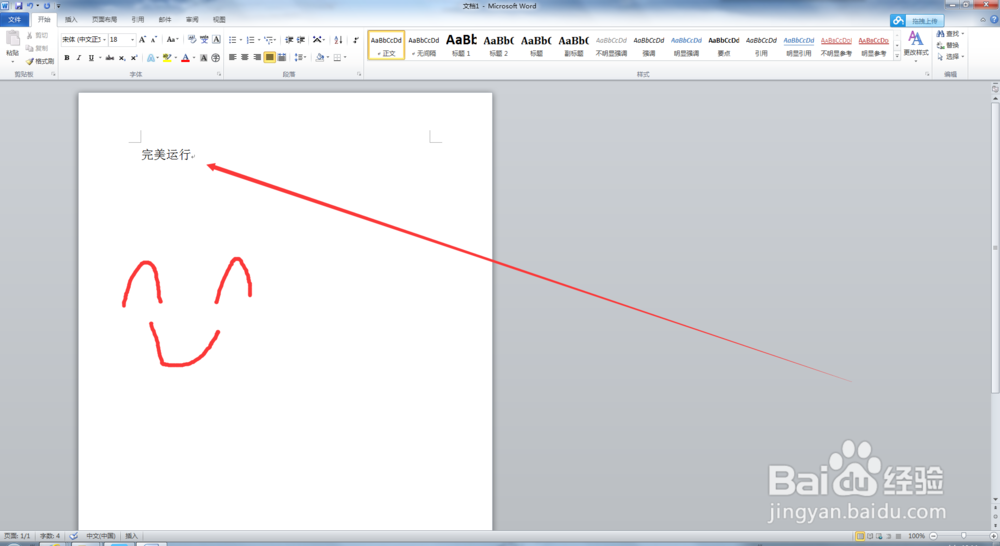Open the font name dropdown (宋体)

(x=105, y=40)
